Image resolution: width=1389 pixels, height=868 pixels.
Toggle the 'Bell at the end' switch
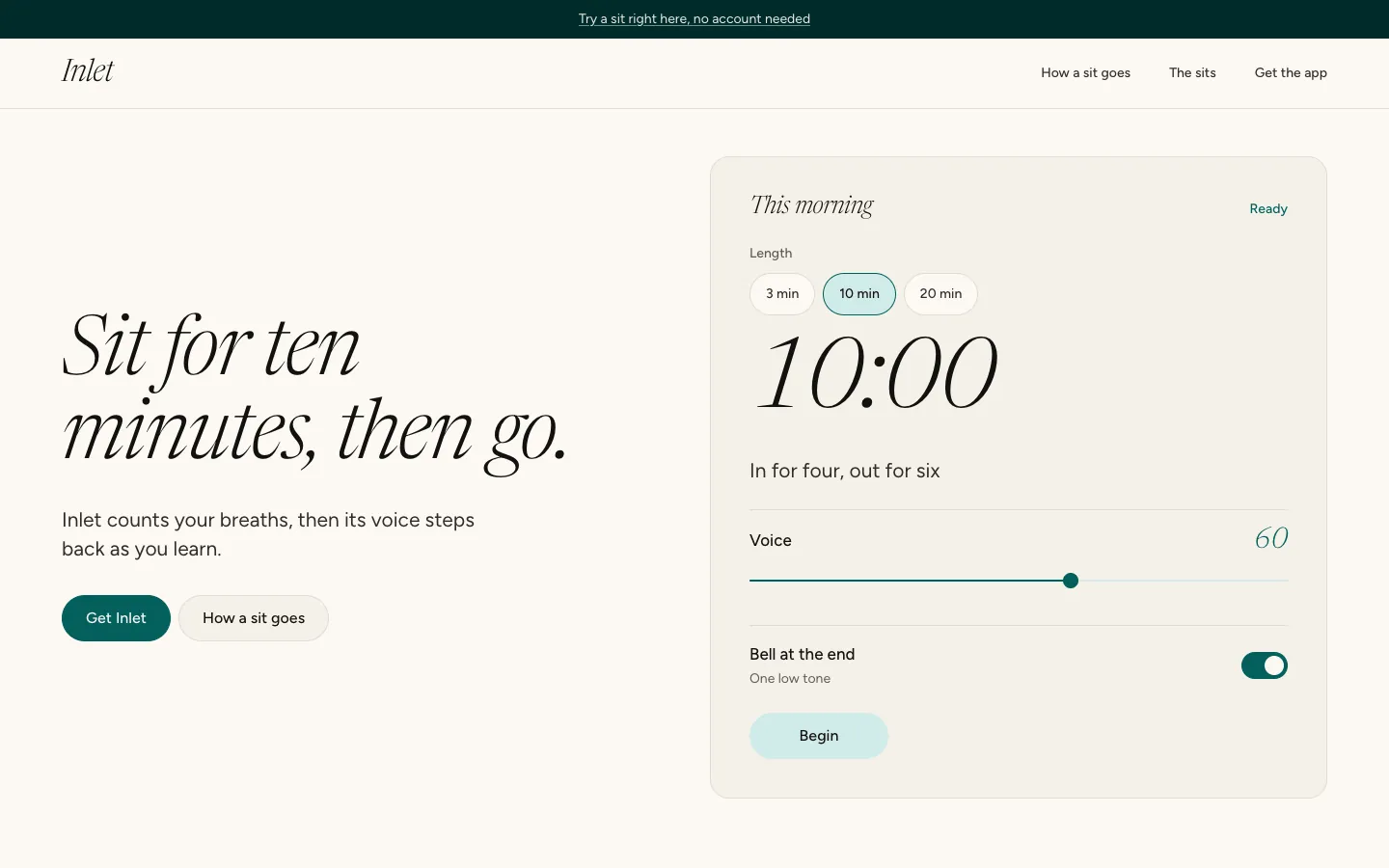1265,665
